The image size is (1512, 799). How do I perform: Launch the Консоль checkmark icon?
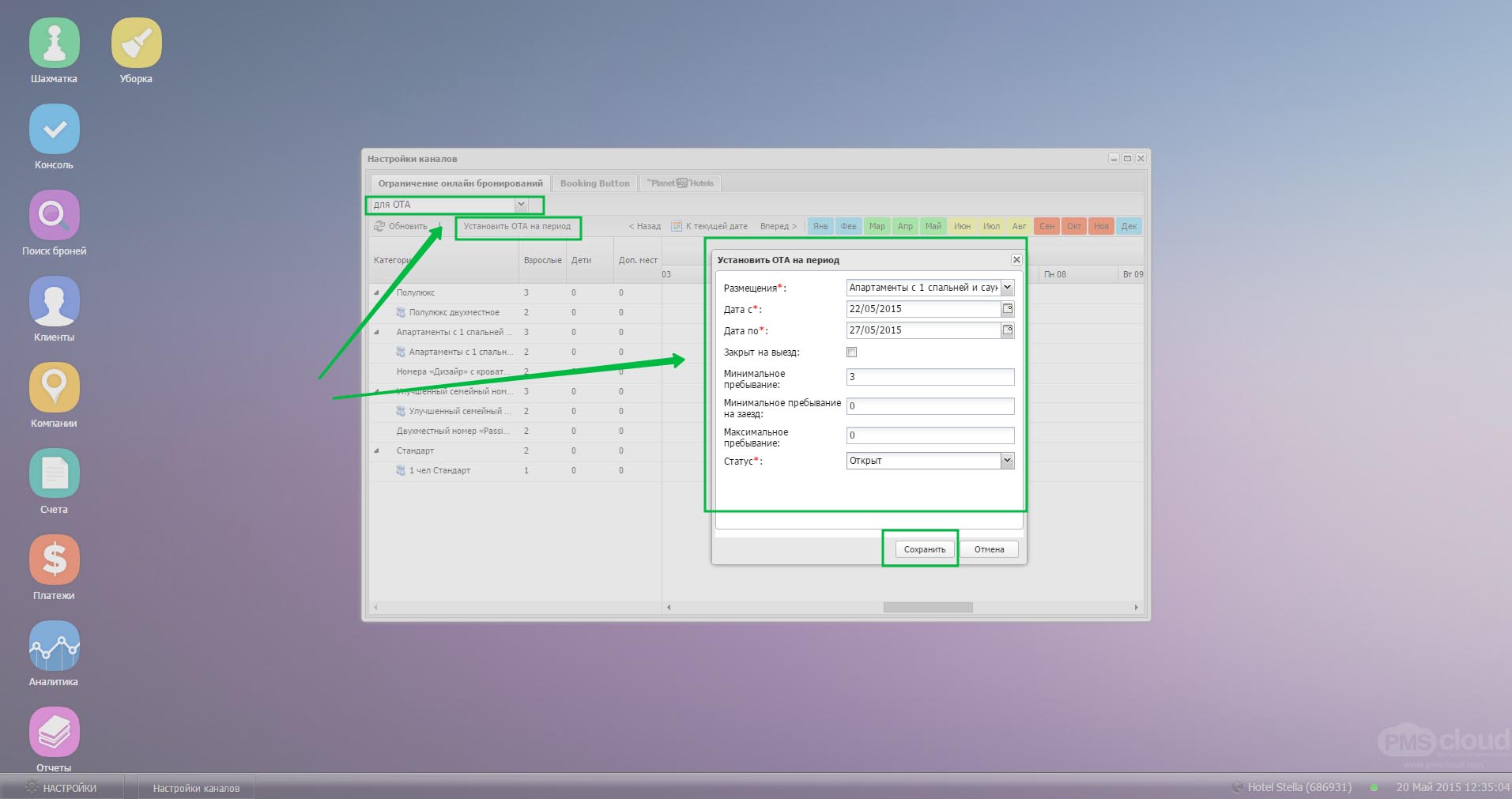pos(54,129)
